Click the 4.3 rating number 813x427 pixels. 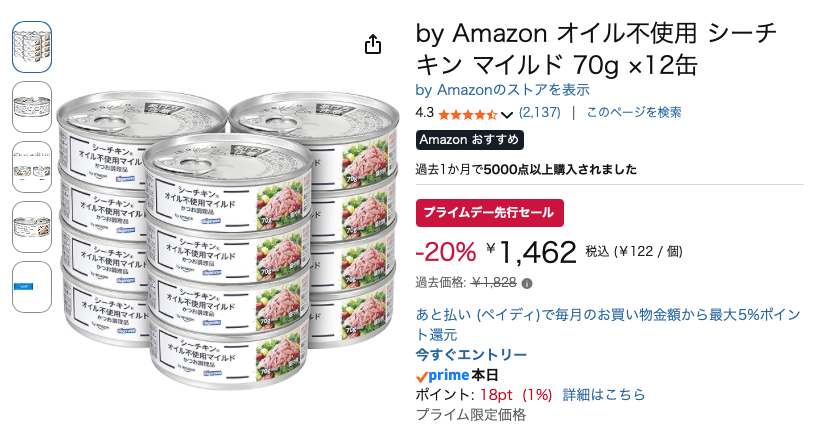pyautogui.click(x=424, y=112)
